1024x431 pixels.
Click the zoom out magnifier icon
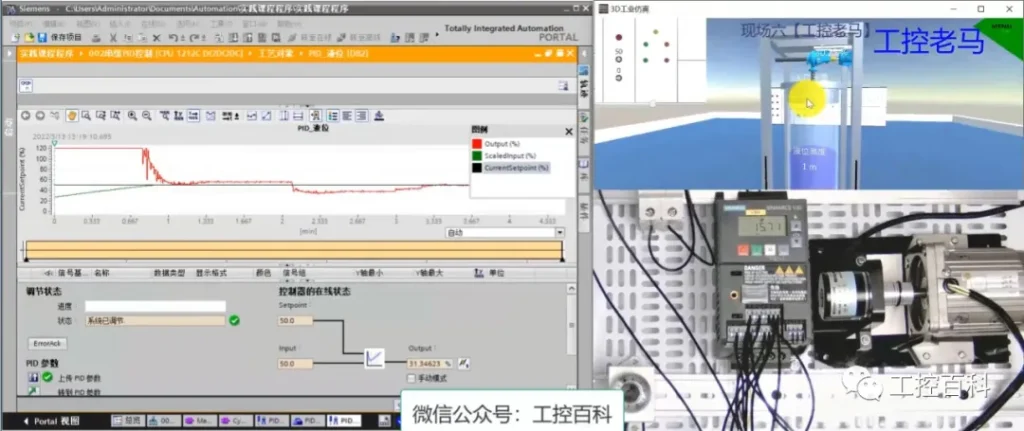pyautogui.click(x=147, y=115)
